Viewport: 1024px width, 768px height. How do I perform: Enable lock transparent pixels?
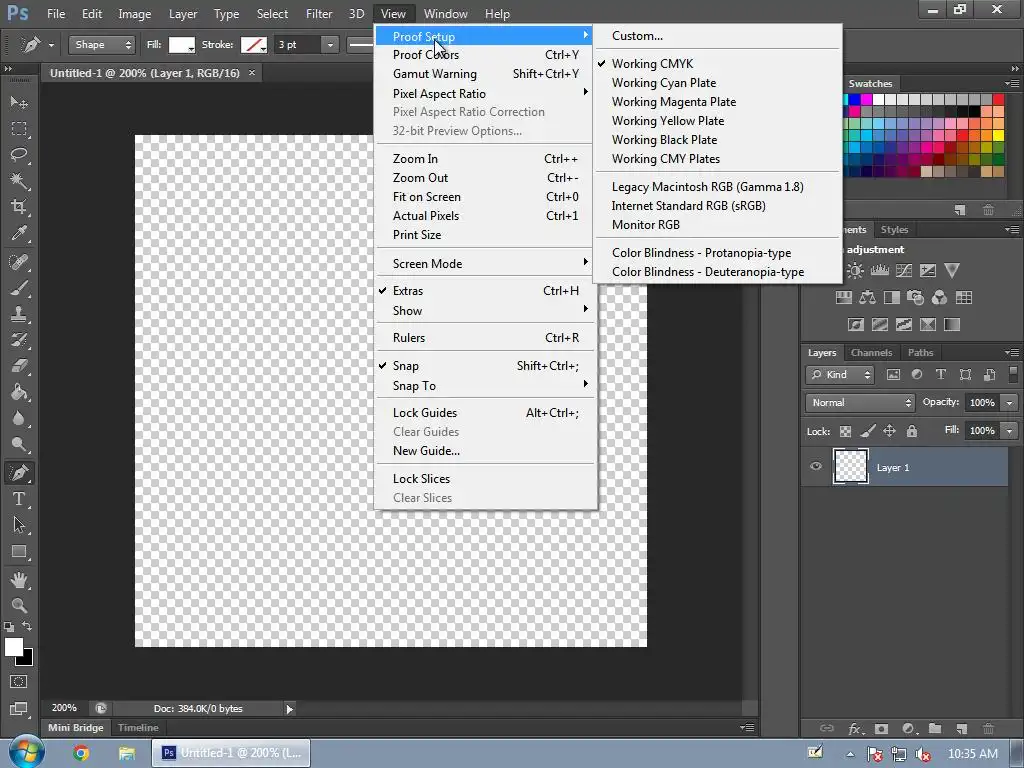845,431
